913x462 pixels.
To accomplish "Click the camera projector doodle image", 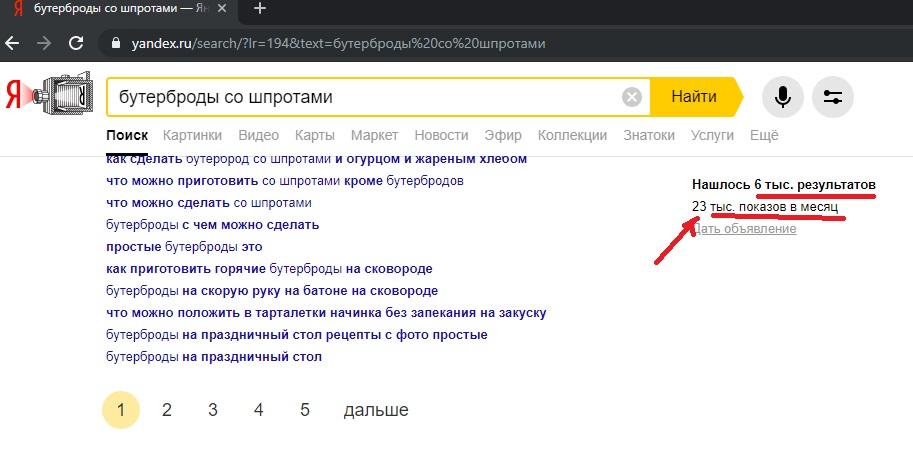I will tap(62, 93).
